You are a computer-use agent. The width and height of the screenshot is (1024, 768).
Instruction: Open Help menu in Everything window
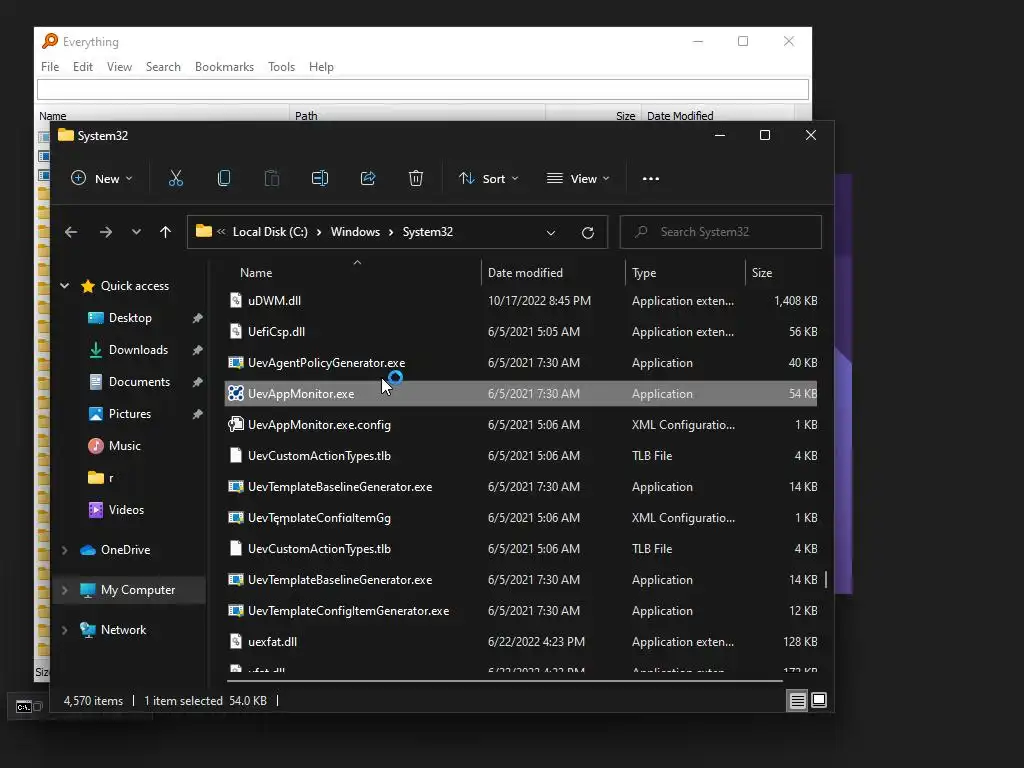pos(321,67)
